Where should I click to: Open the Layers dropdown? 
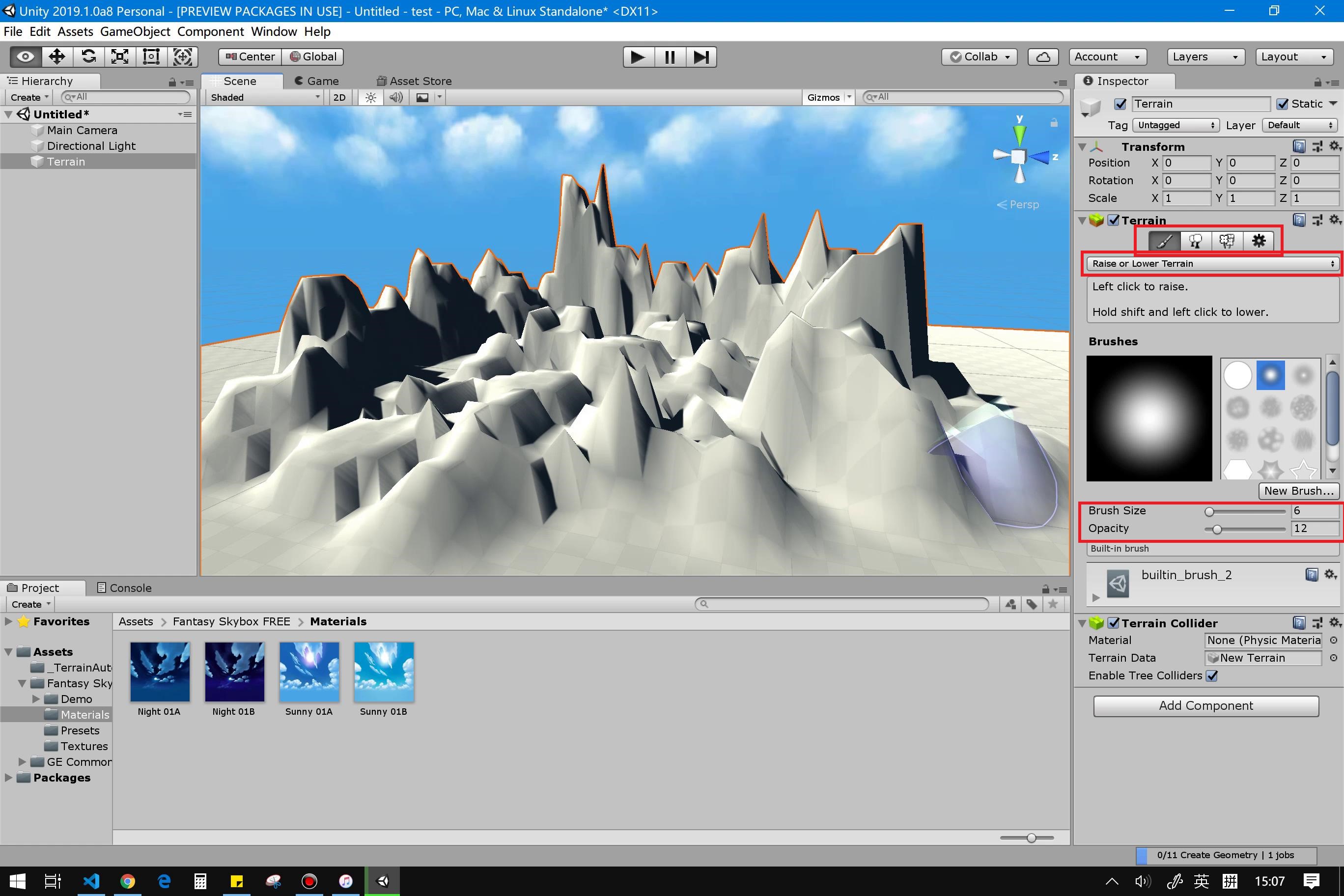coord(1204,56)
